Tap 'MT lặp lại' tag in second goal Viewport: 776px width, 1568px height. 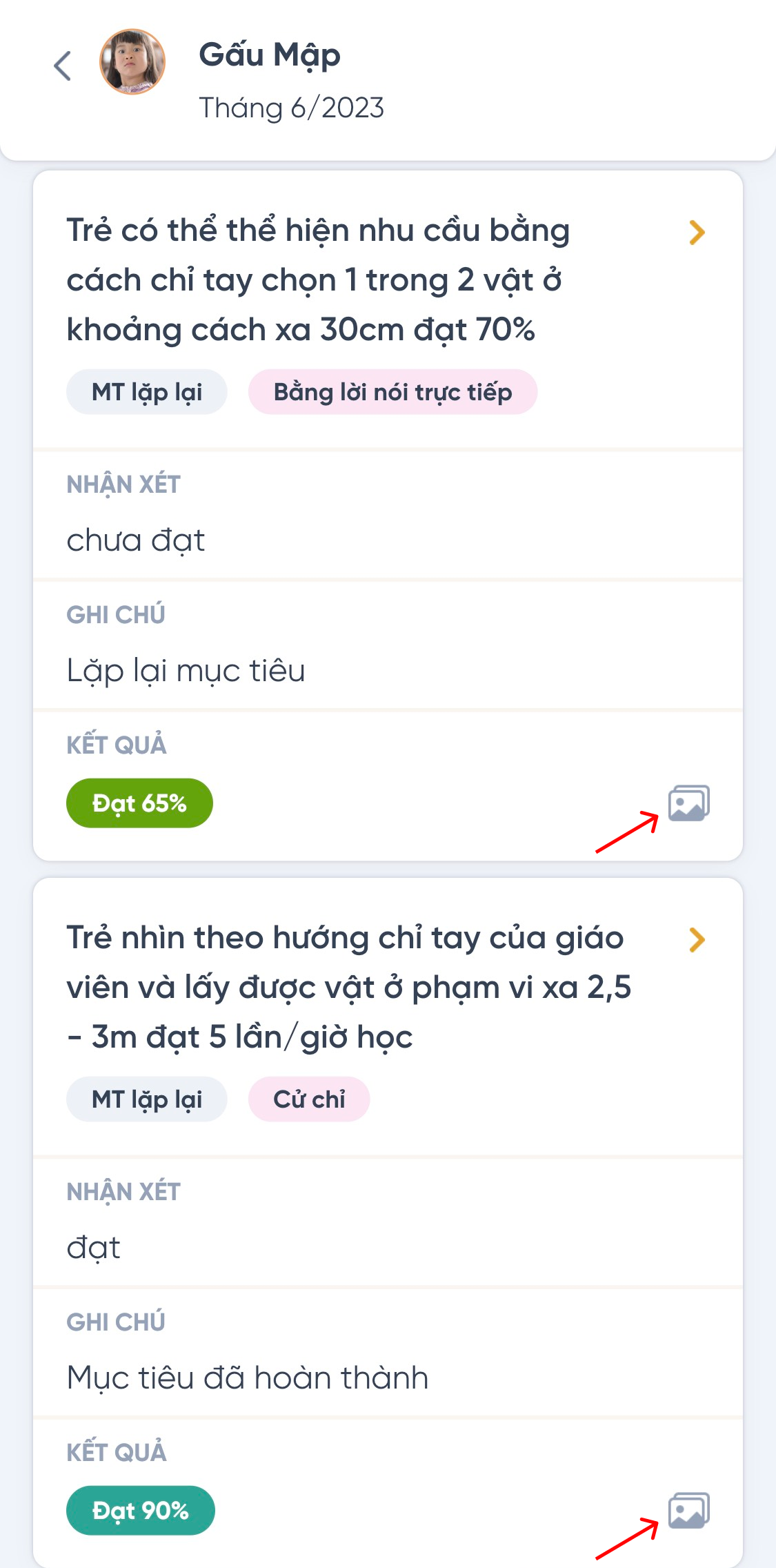coord(147,1099)
